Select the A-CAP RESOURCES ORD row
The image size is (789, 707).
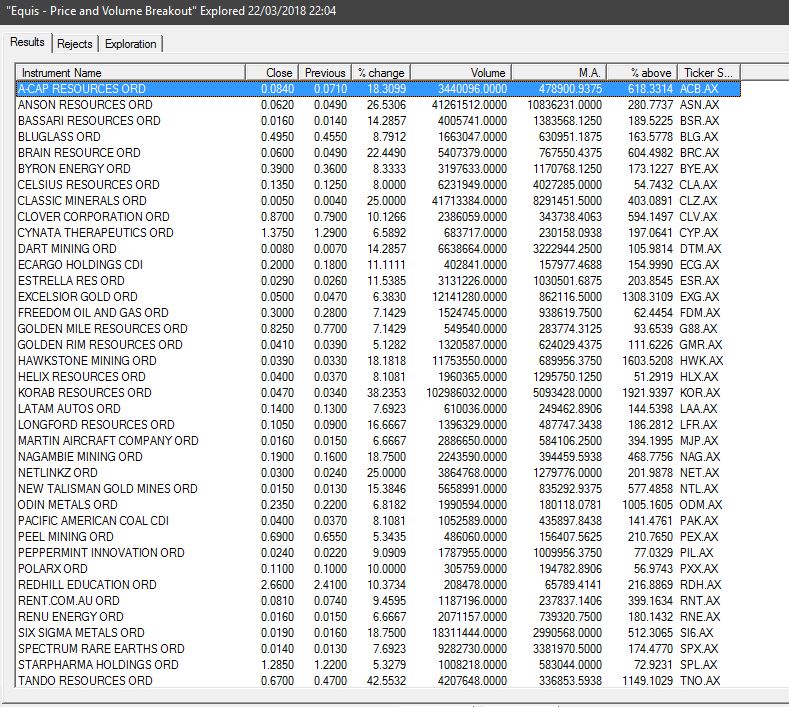click(378, 89)
